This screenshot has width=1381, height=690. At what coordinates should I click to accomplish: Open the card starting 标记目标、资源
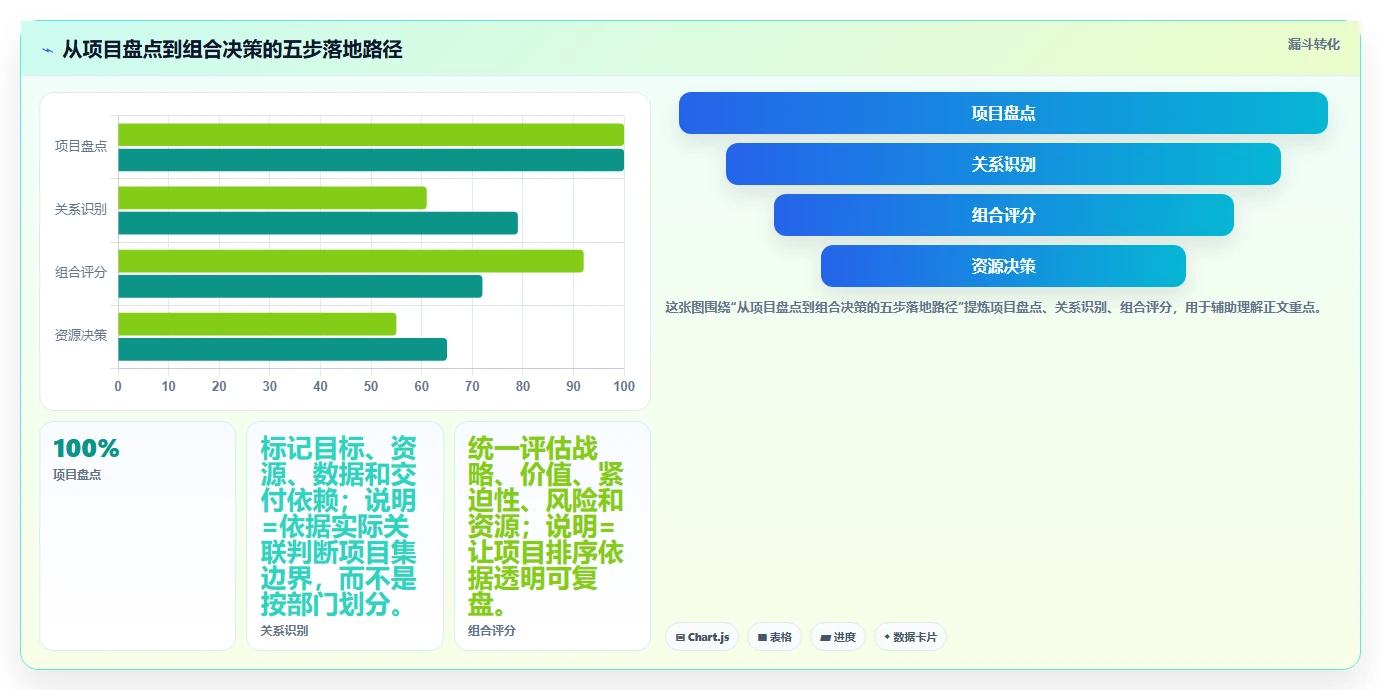tap(345, 536)
